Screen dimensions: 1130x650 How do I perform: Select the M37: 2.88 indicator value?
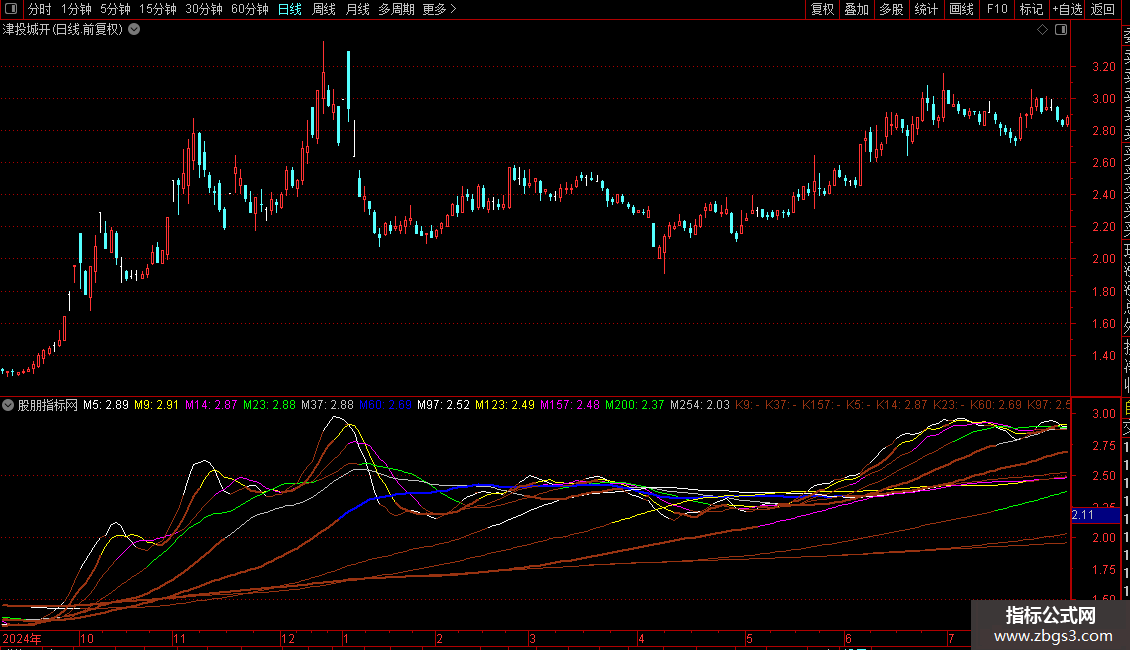(x=327, y=405)
